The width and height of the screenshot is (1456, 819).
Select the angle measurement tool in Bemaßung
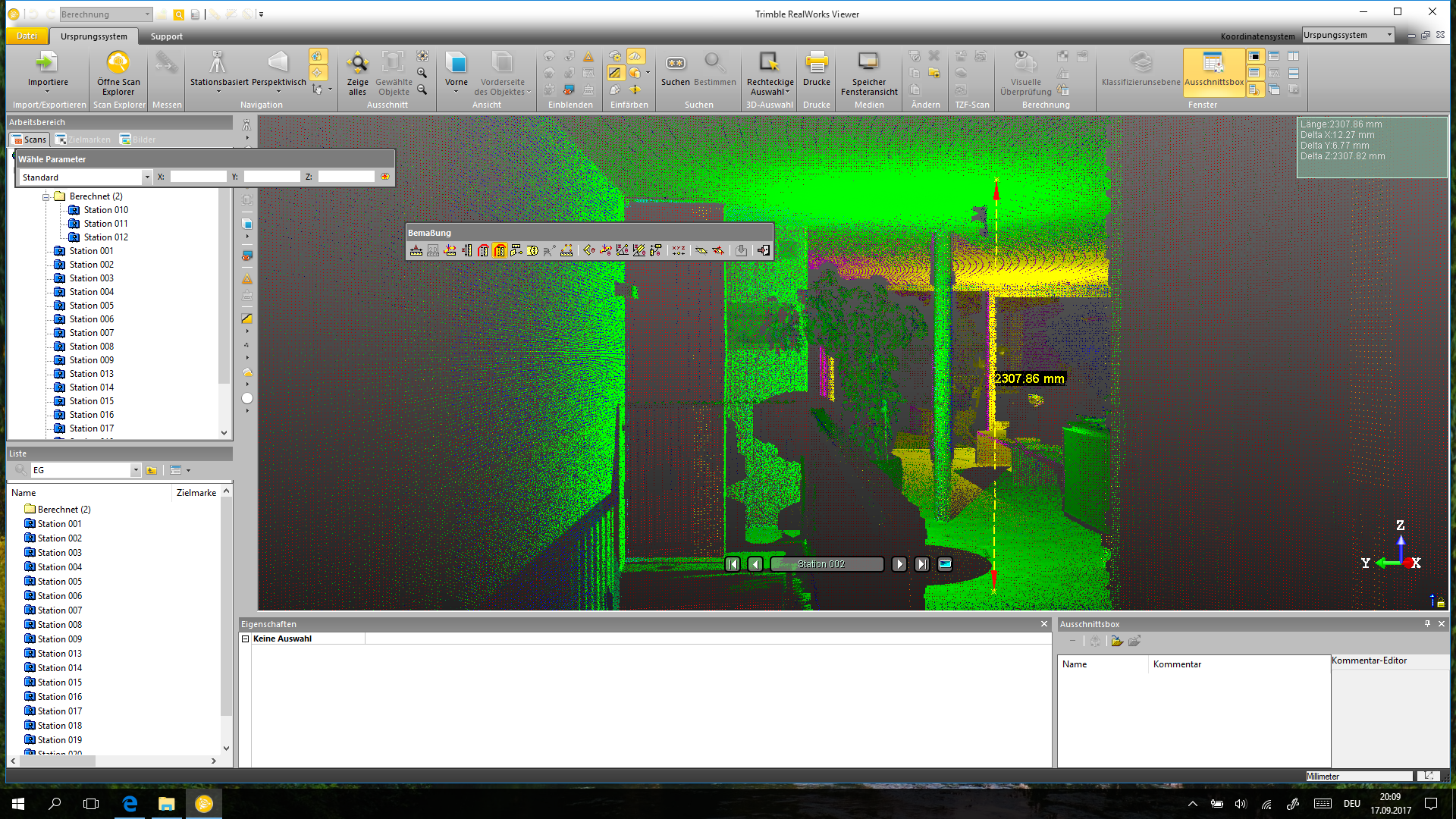[x=588, y=250]
